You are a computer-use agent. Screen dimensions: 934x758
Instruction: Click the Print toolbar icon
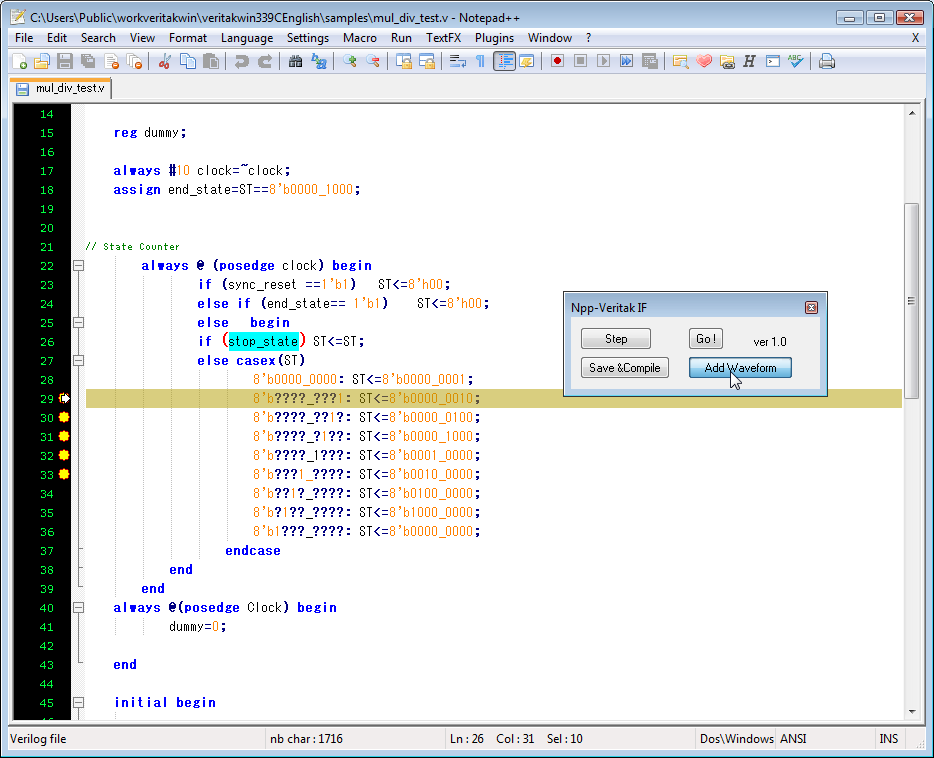point(827,61)
